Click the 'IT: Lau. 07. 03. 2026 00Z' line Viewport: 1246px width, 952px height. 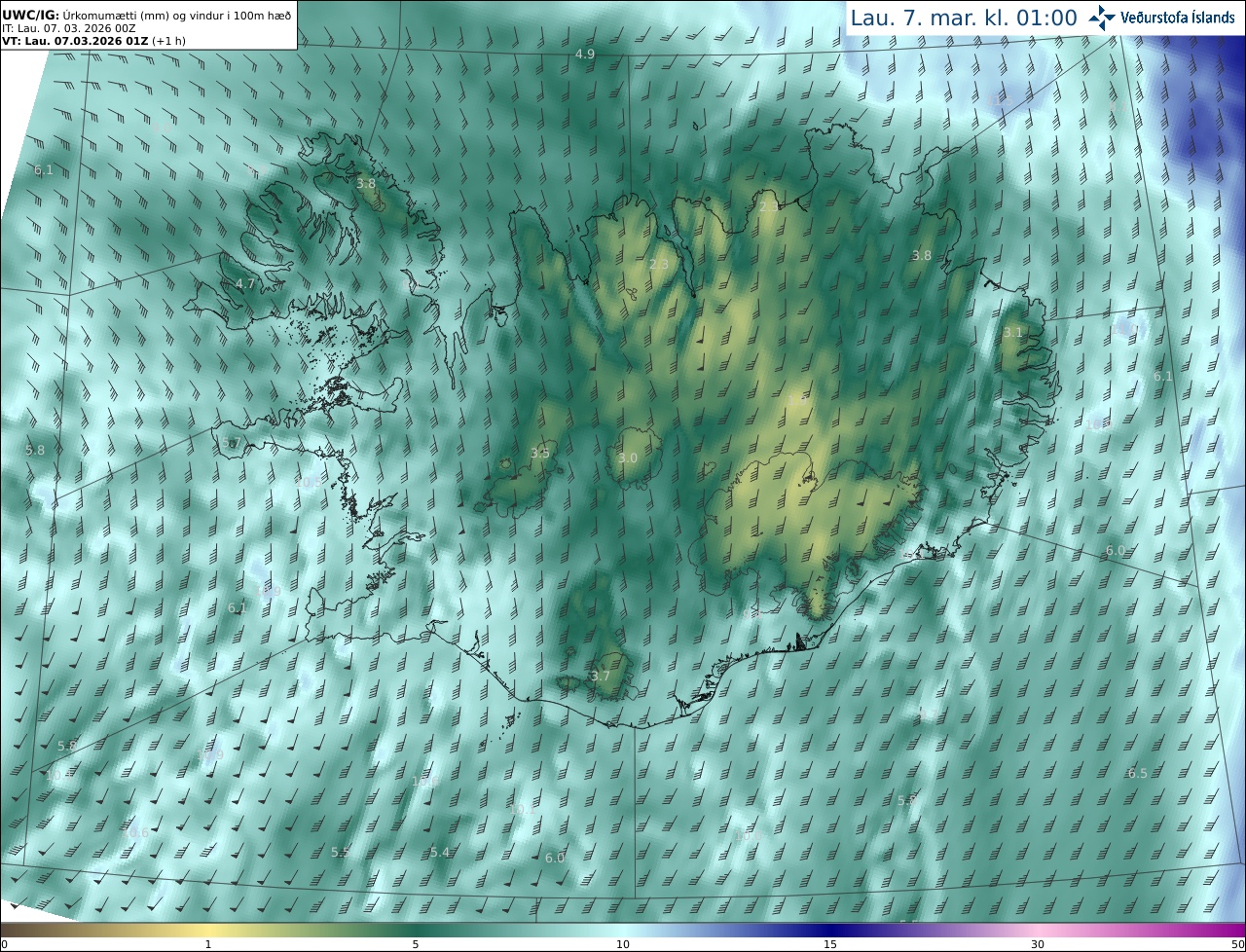pos(69,28)
